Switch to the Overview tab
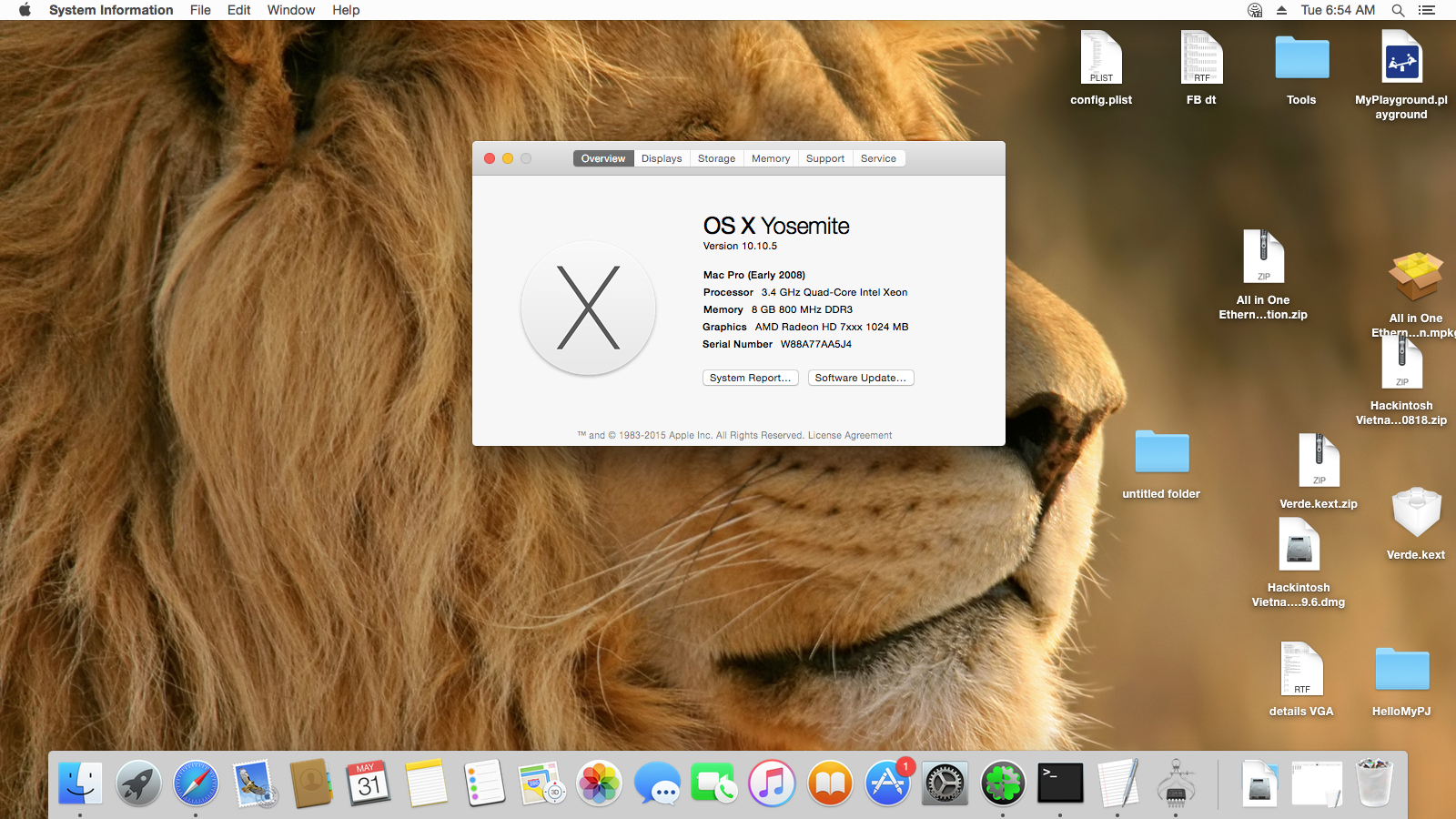Image resolution: width=1456 pixels, height=819 pixels. pos(603,158)
